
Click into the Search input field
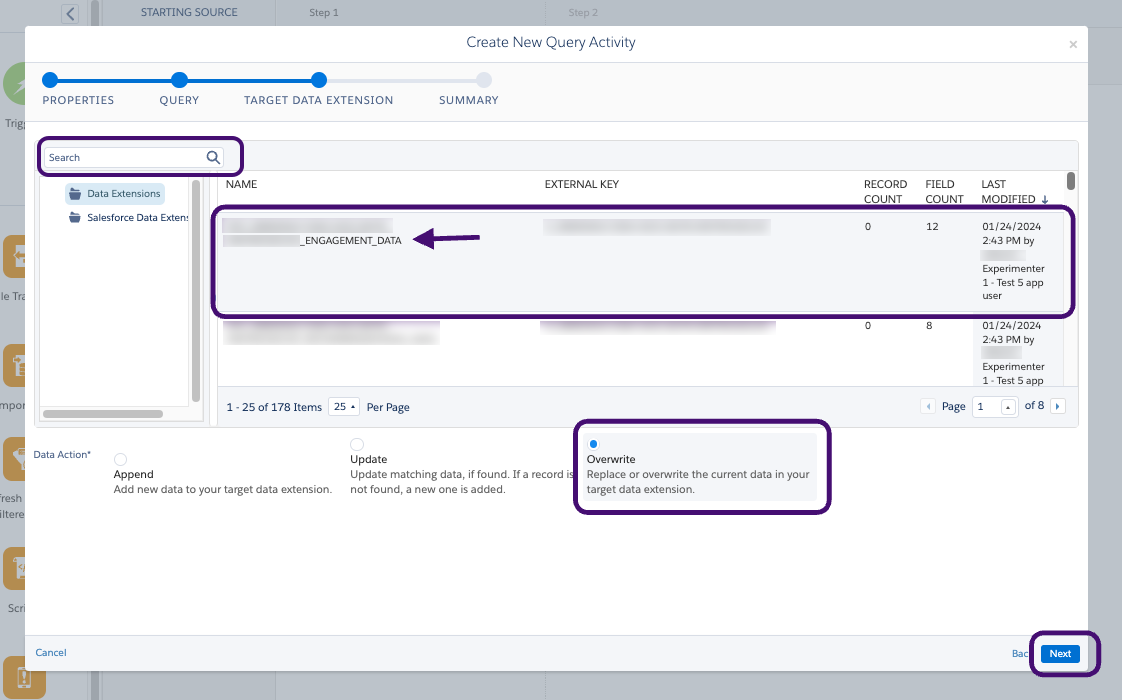tap(122, 157)
